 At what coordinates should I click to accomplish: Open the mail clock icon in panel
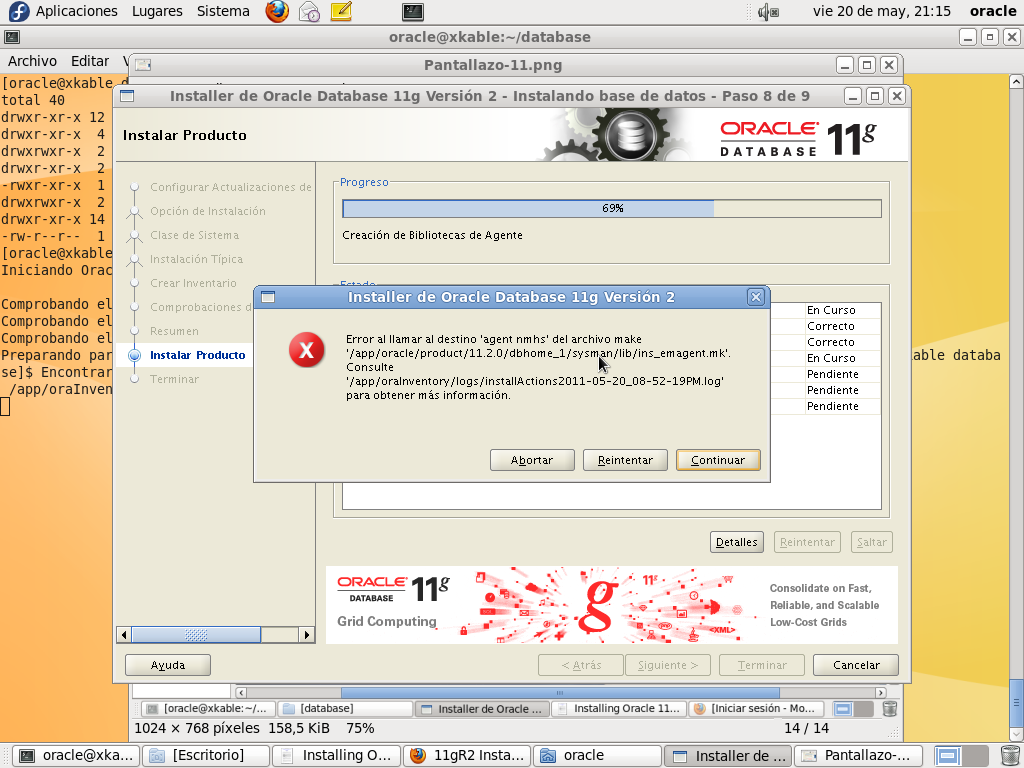309,11
